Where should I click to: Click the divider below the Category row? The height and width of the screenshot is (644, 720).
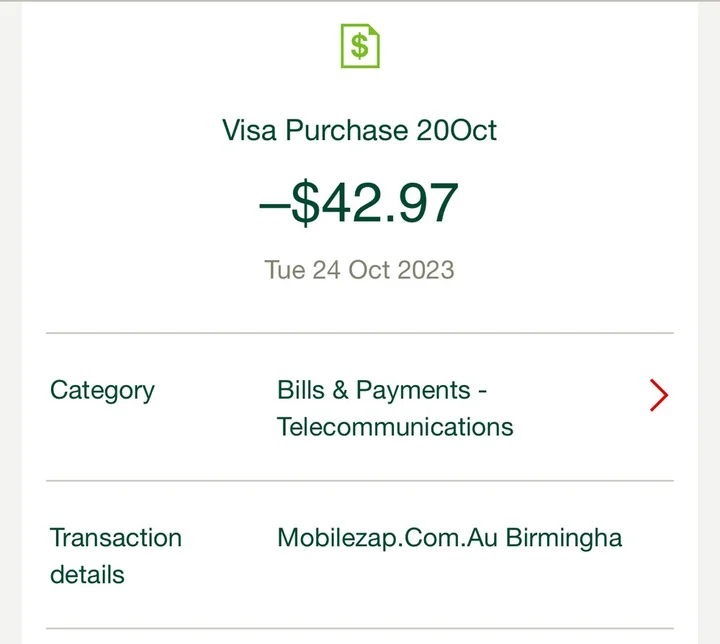coord(359,481)
